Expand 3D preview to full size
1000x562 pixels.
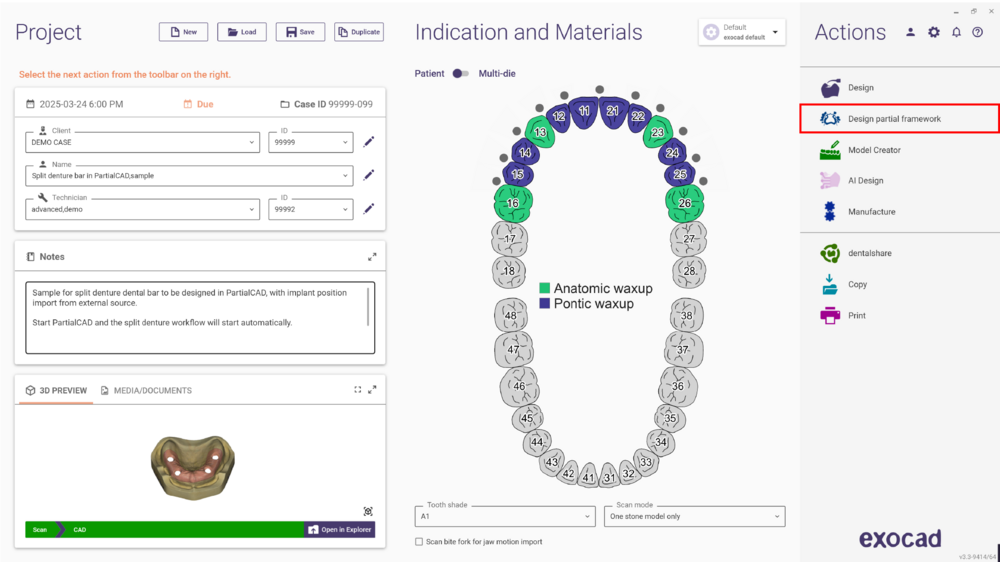click(372, 389)
